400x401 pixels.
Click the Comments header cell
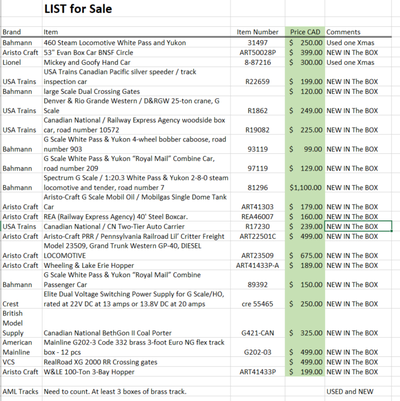click(358, 32)
